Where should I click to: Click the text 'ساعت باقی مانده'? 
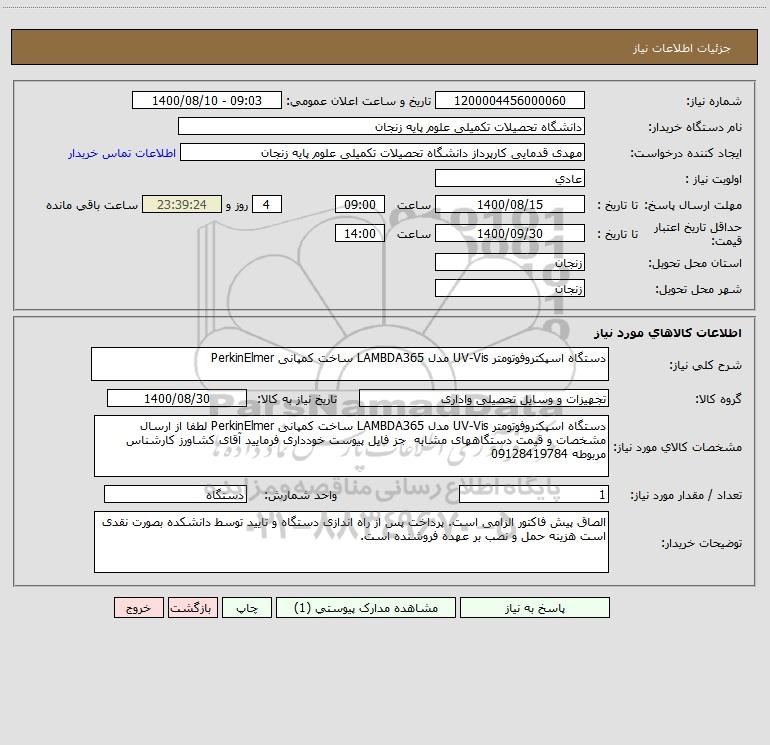pyautogui.click(x=92, y=205)
